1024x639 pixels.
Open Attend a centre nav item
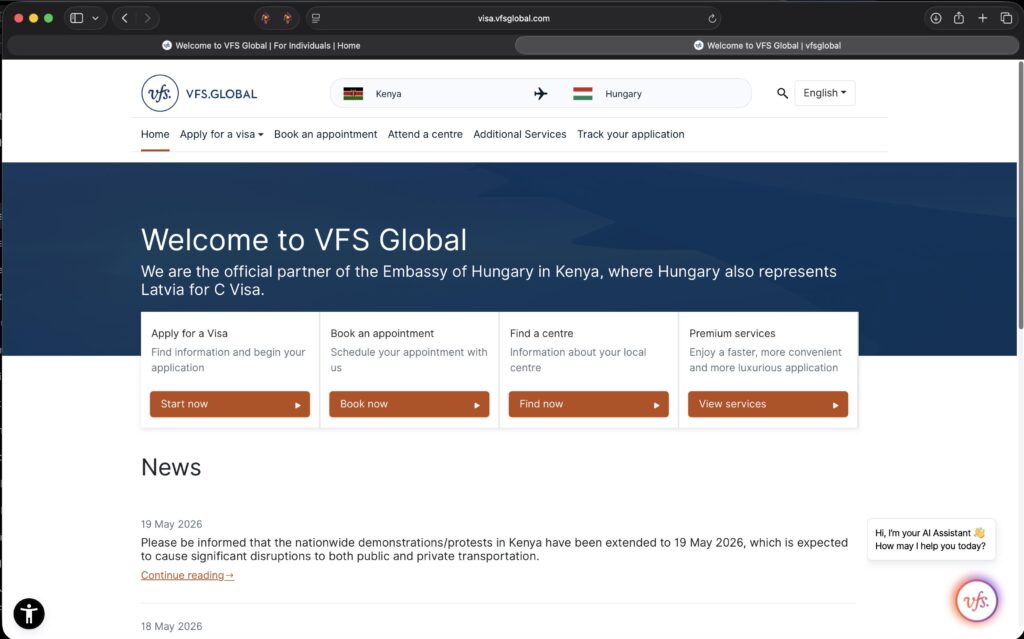coord(425,134)
